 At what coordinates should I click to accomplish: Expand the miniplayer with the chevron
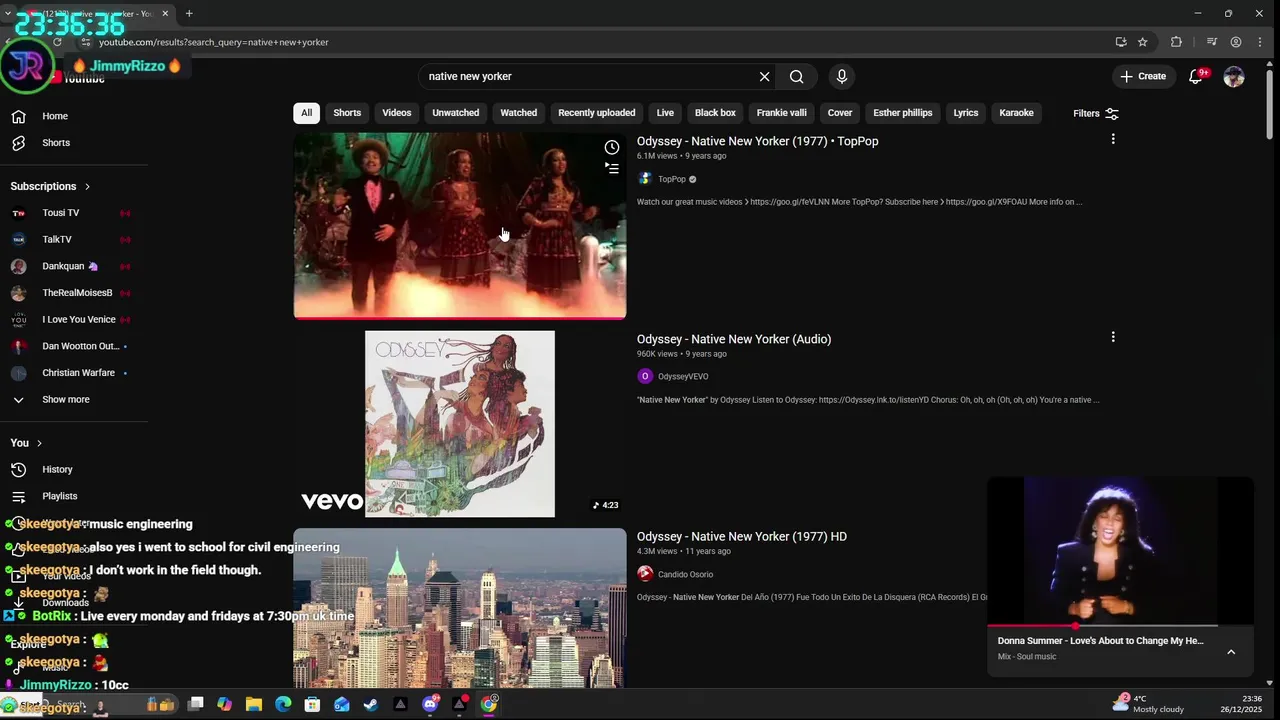1231,651
